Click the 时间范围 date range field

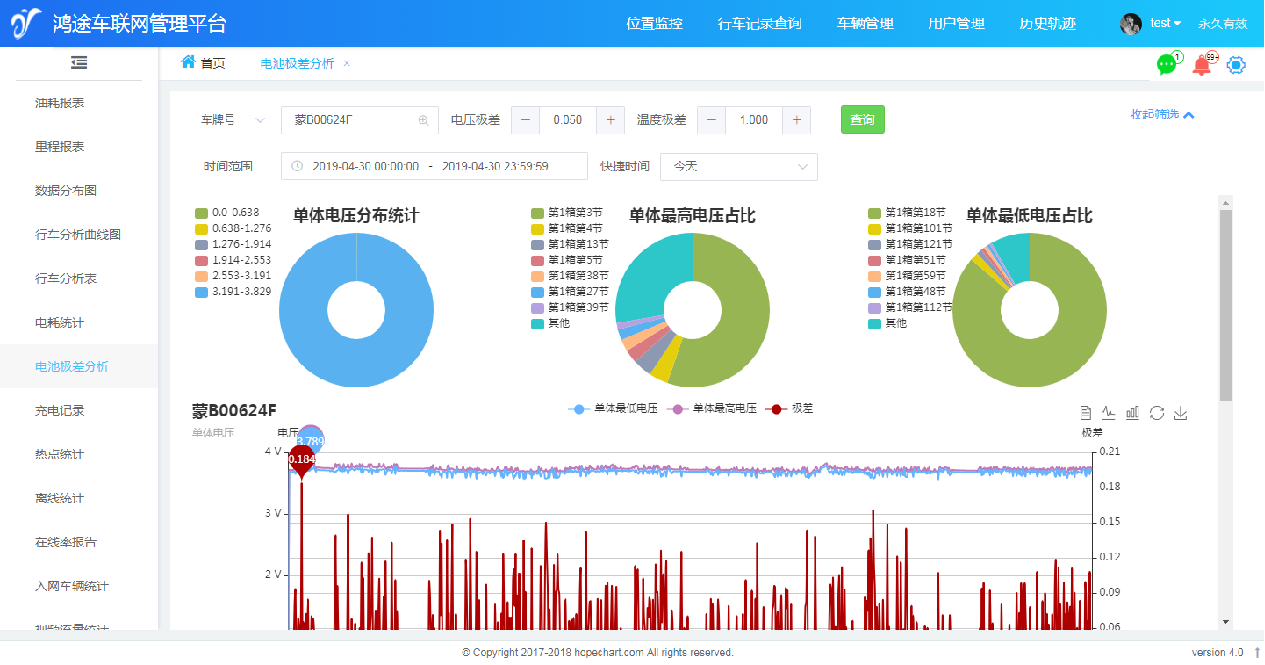(434, 167)
